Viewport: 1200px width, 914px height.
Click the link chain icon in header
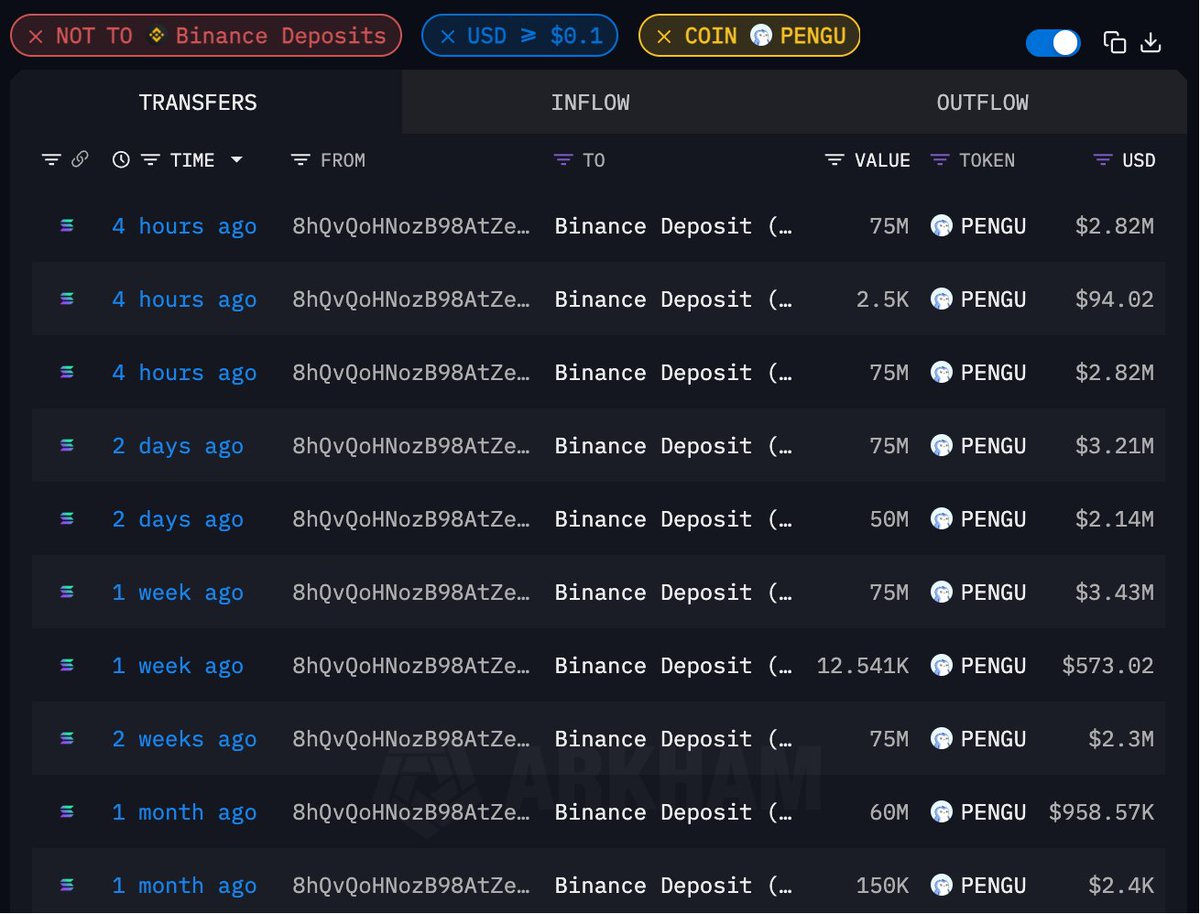(80, 160)
